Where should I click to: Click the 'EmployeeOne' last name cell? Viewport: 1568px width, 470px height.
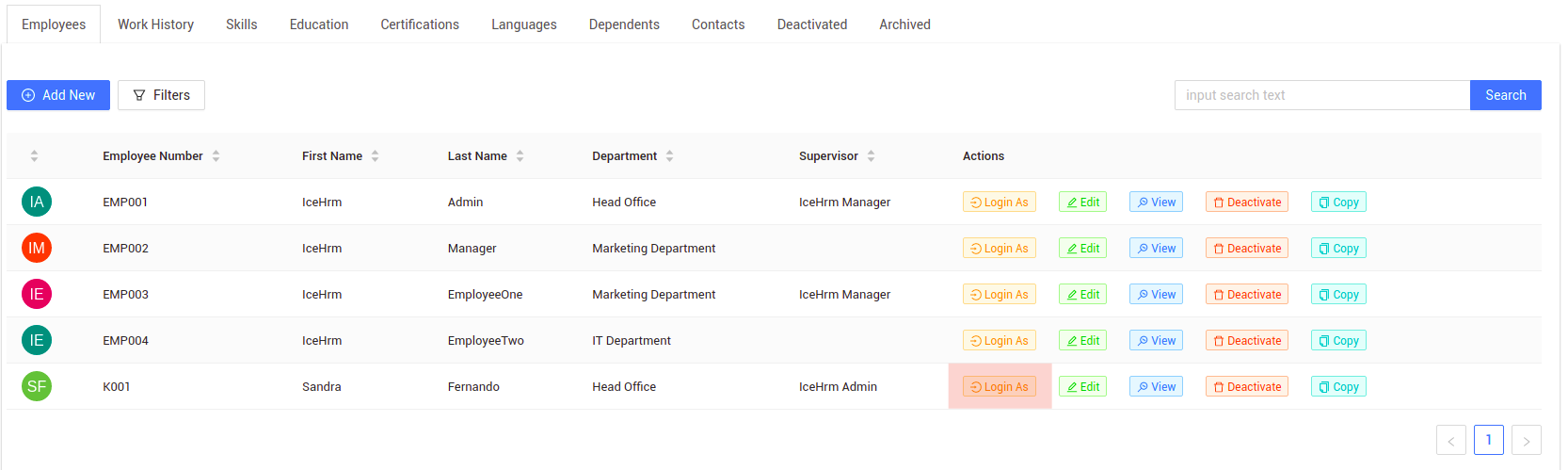coord(485,294)
